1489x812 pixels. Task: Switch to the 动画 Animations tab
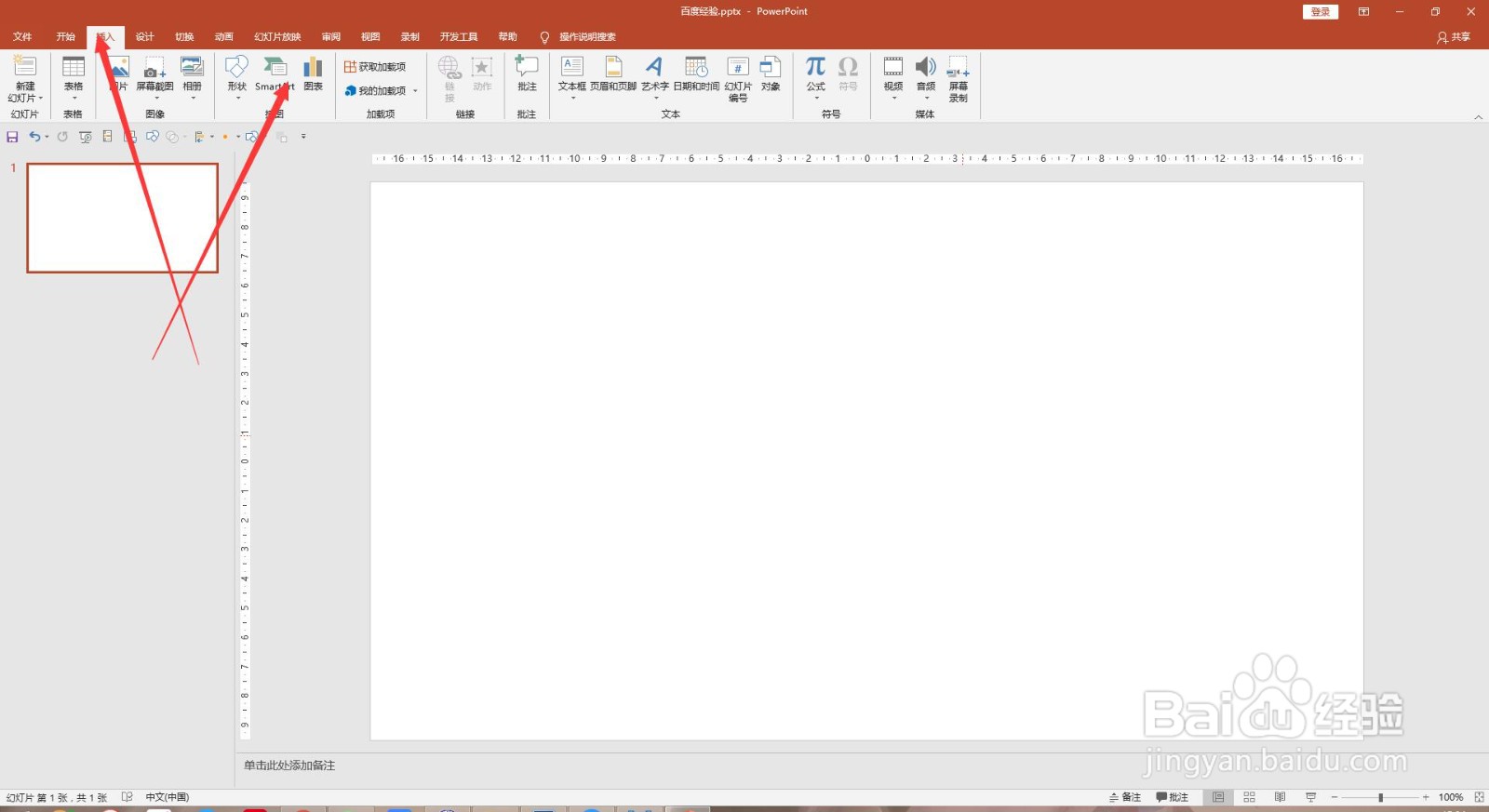point(224,37)
